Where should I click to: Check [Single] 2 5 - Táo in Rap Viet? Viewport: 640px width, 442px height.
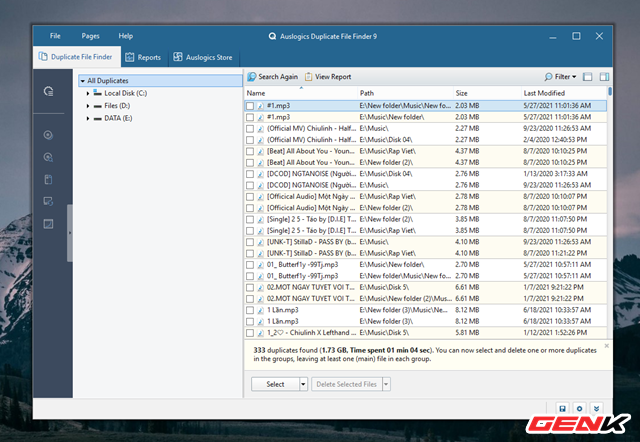click(x=250, y=231)
